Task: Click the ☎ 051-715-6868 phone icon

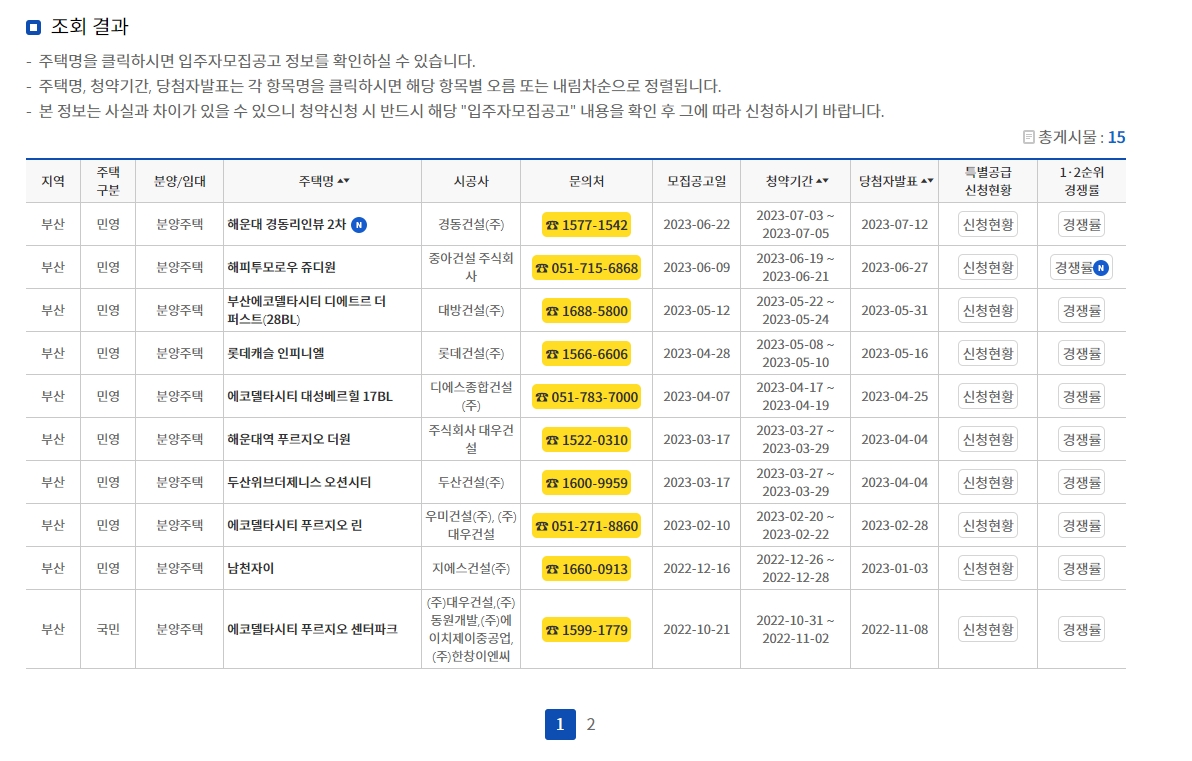Action: point(540,269)
